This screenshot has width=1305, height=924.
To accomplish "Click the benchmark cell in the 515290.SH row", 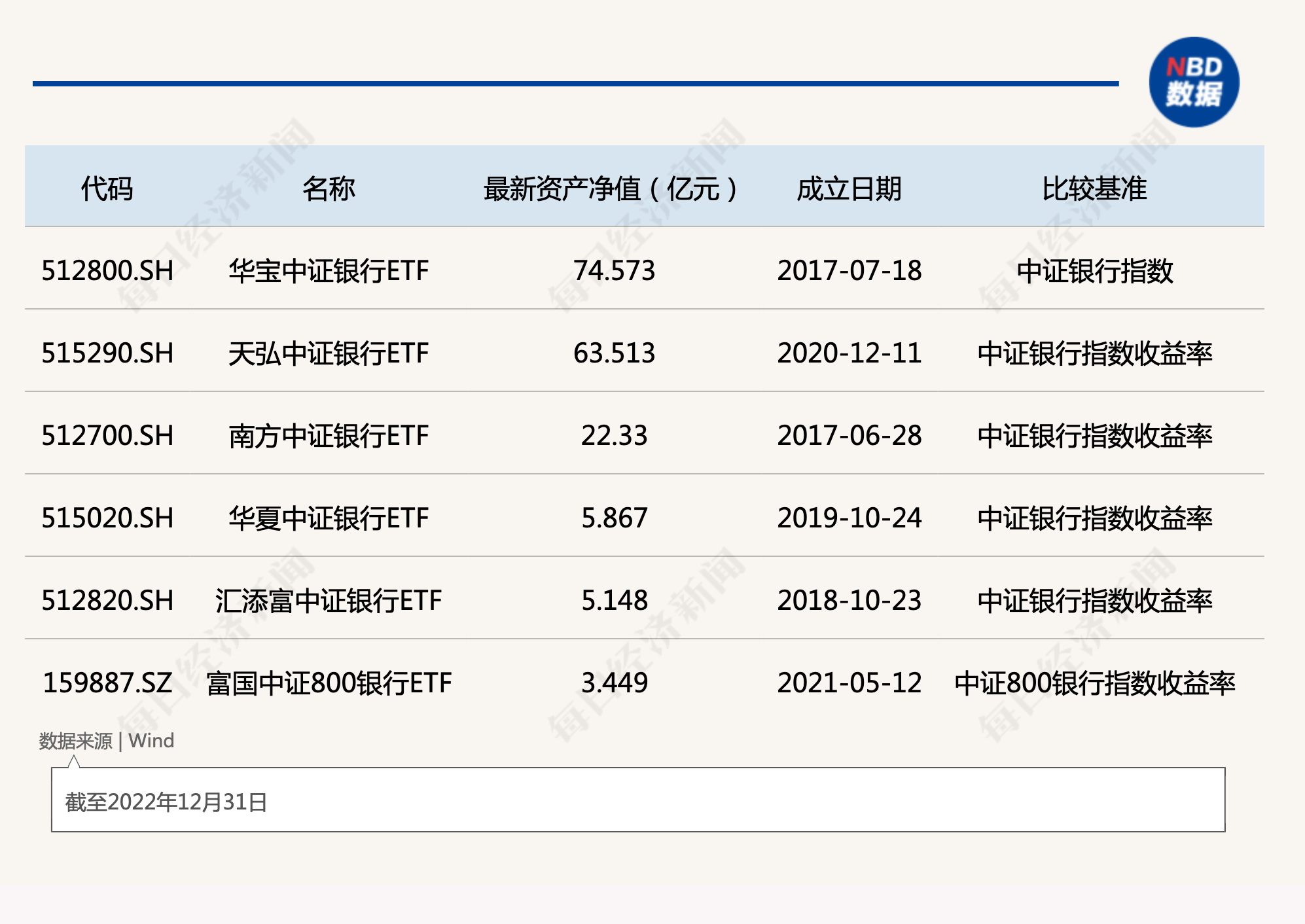I will (1095, 353).
